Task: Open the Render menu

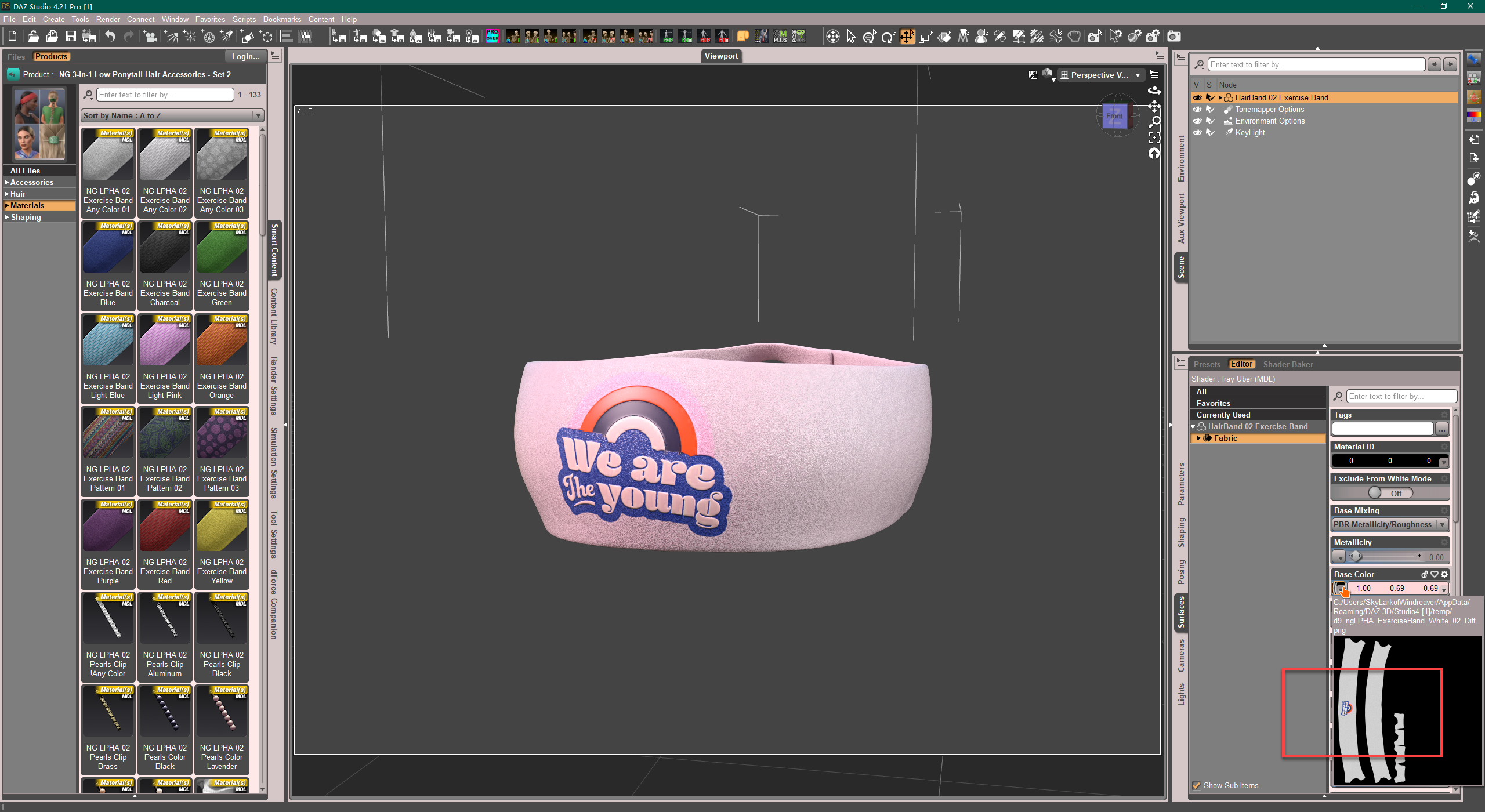Action: 108,19
